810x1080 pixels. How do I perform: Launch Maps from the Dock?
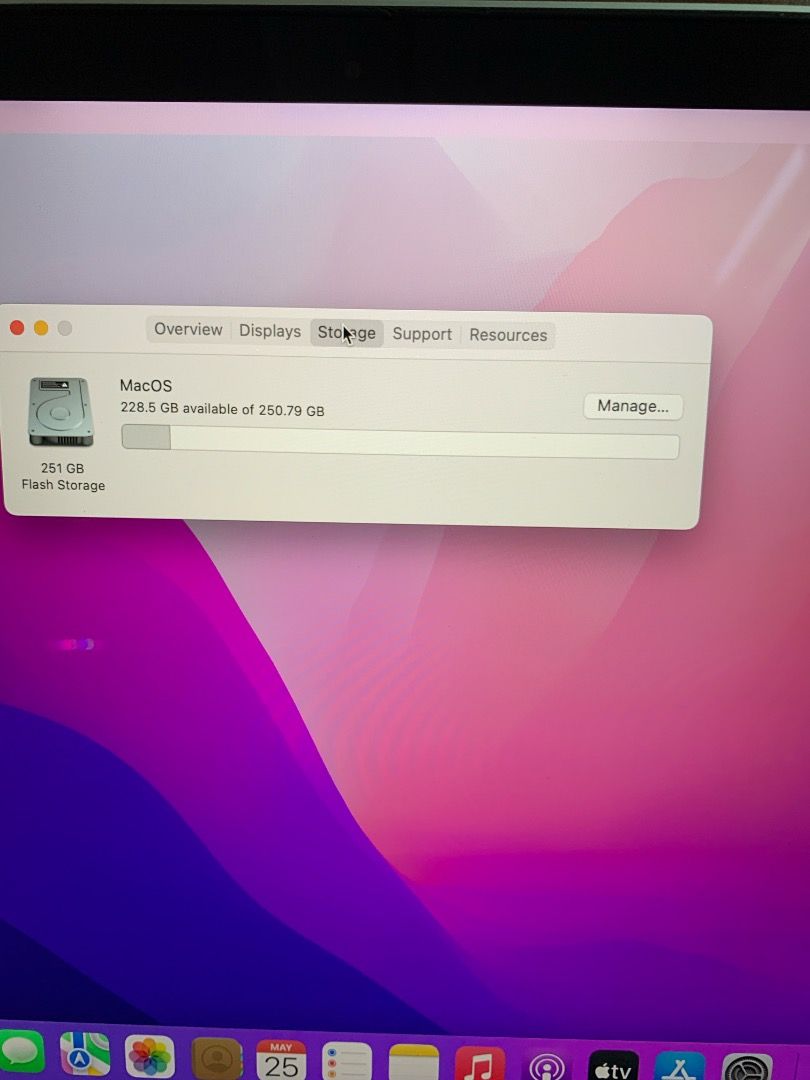[85, 1055]
